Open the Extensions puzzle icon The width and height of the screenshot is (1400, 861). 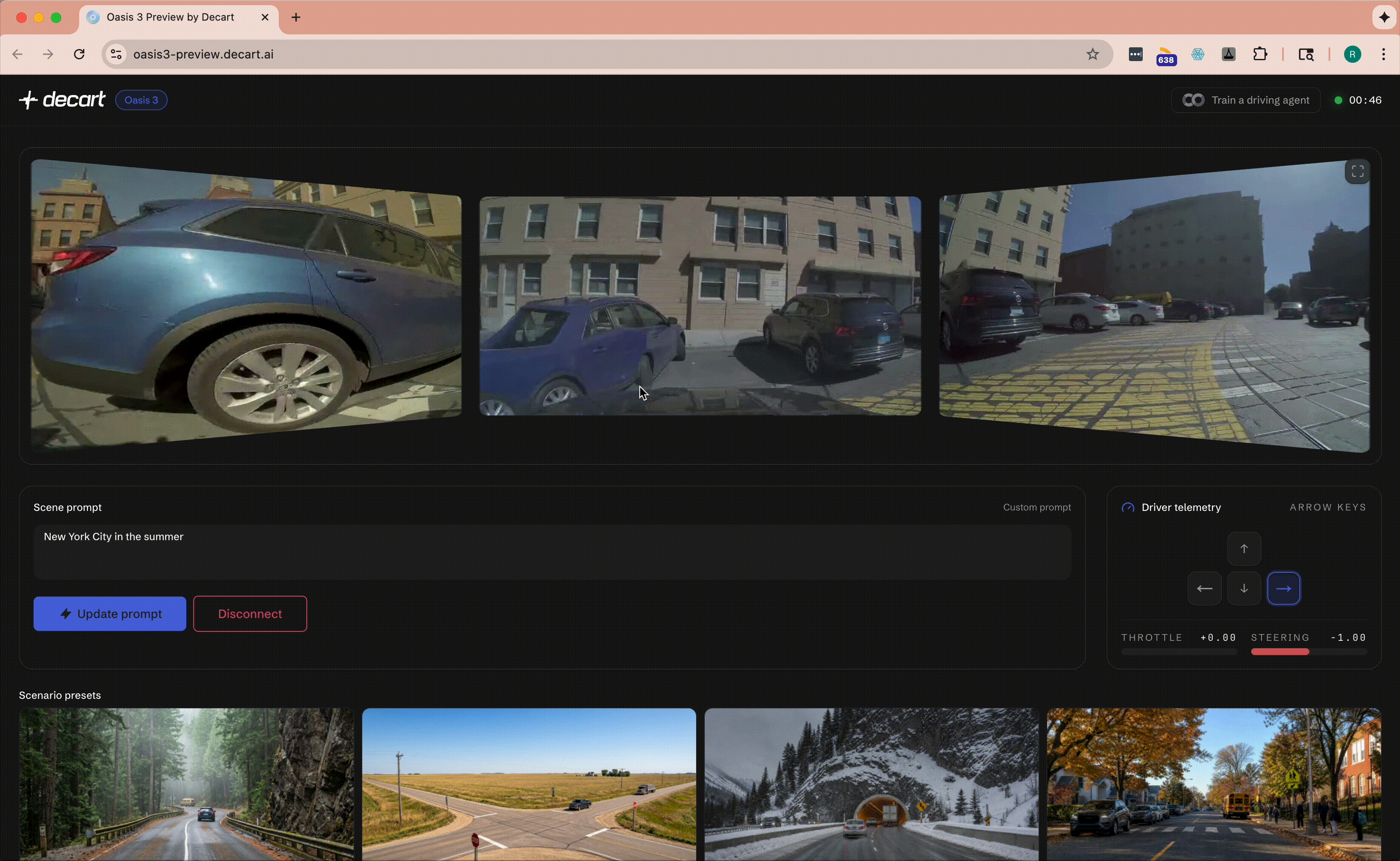[1261, 55]
